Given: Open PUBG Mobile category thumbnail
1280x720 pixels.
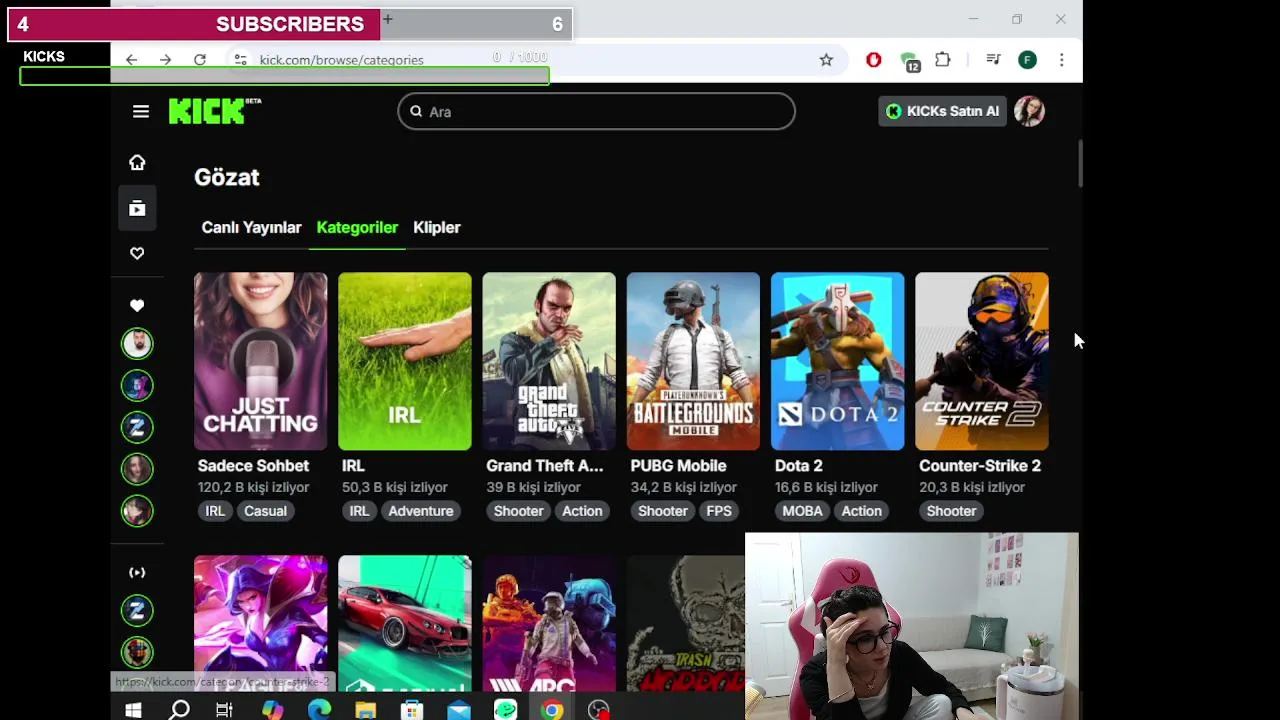Looking at the screenshot, I should pos(693,361).
